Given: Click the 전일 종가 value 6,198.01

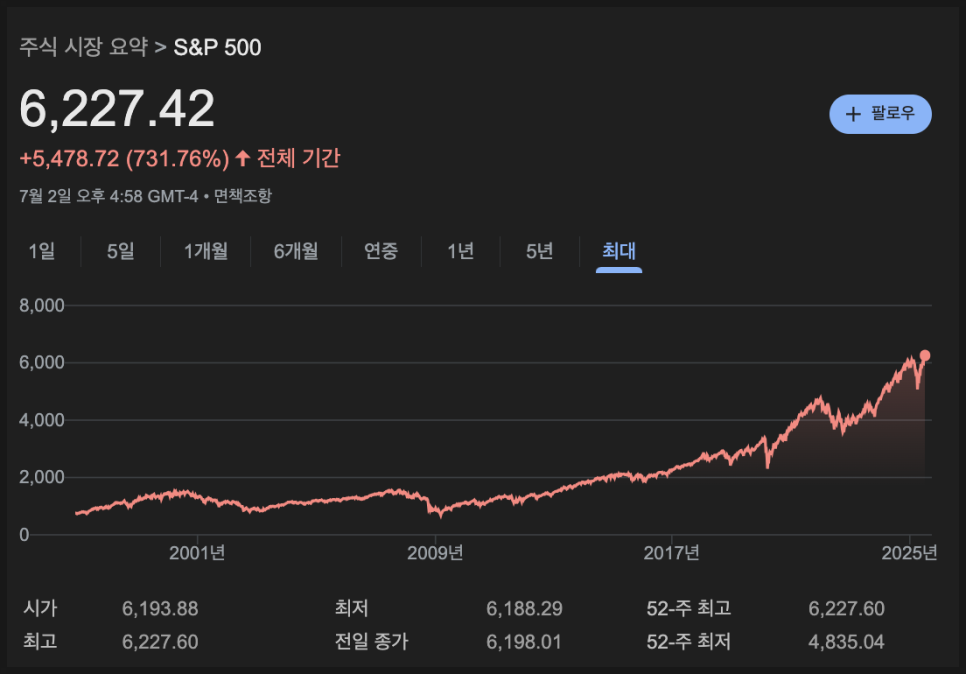Looking at the screenshot, I should (524, 642).
